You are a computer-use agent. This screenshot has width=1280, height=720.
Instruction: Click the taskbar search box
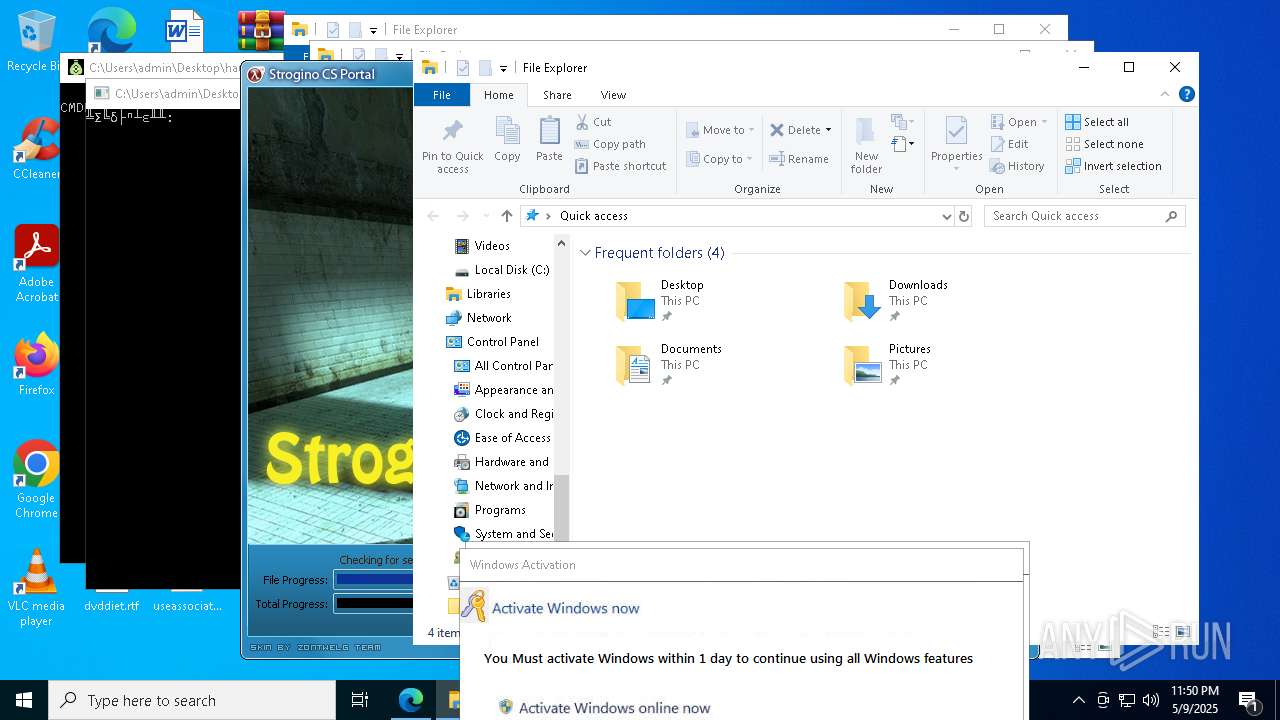click(x=192, y=700)
